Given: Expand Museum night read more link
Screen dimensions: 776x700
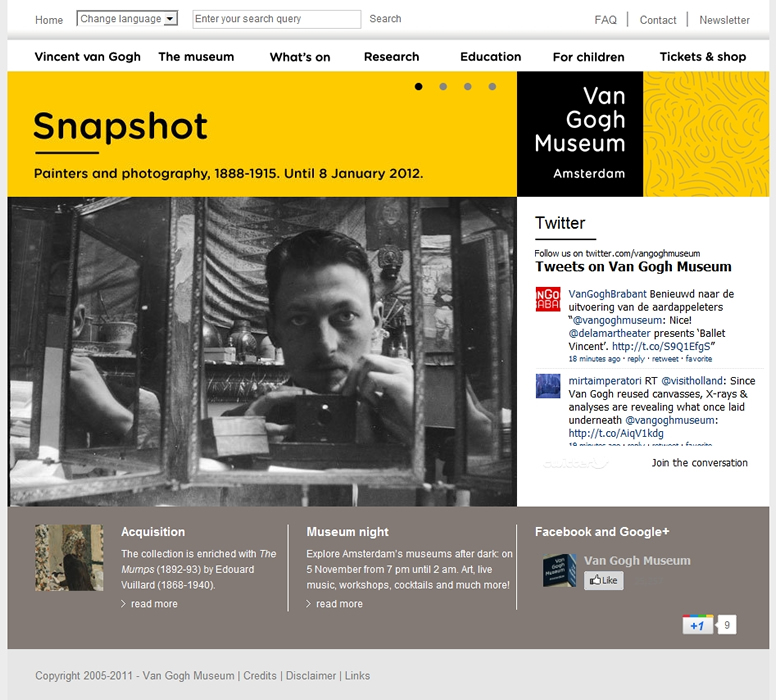Looking at the screenshot, I should (339, 604).
